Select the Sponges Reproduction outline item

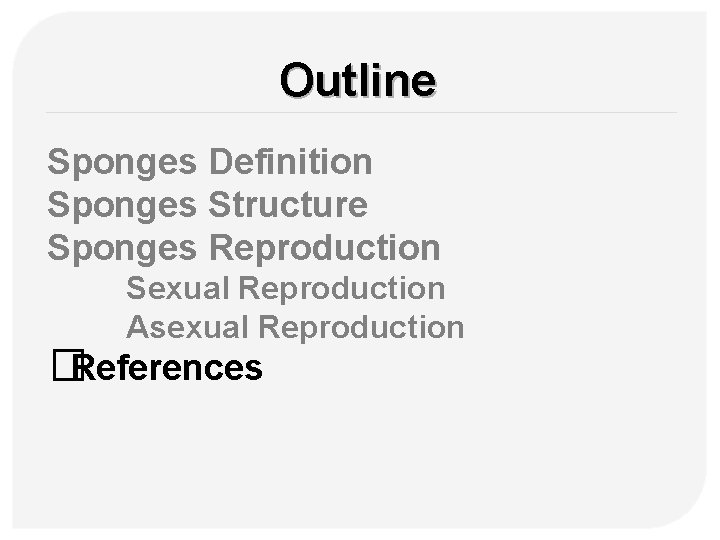click(243, 246)
